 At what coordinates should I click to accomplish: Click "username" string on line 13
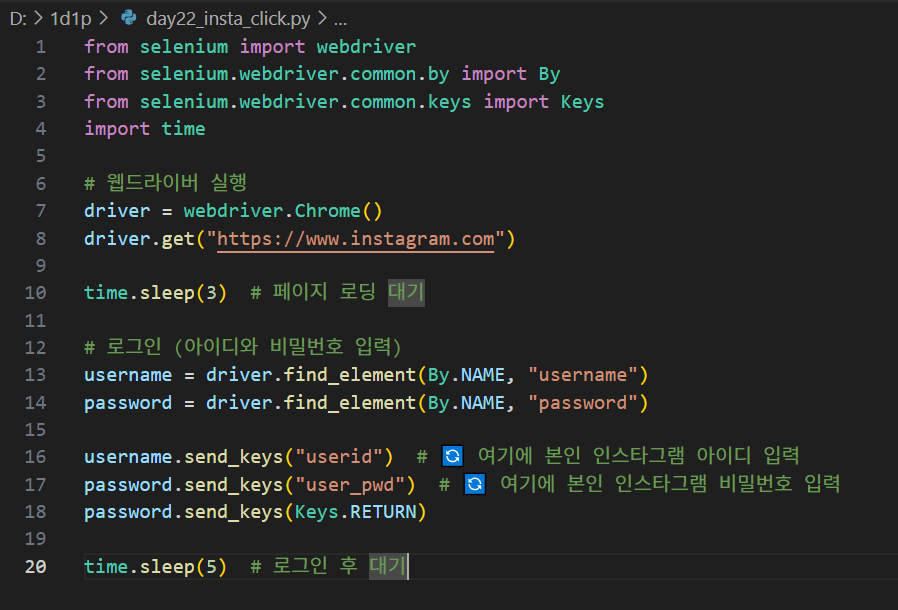(x=582, y=375)
